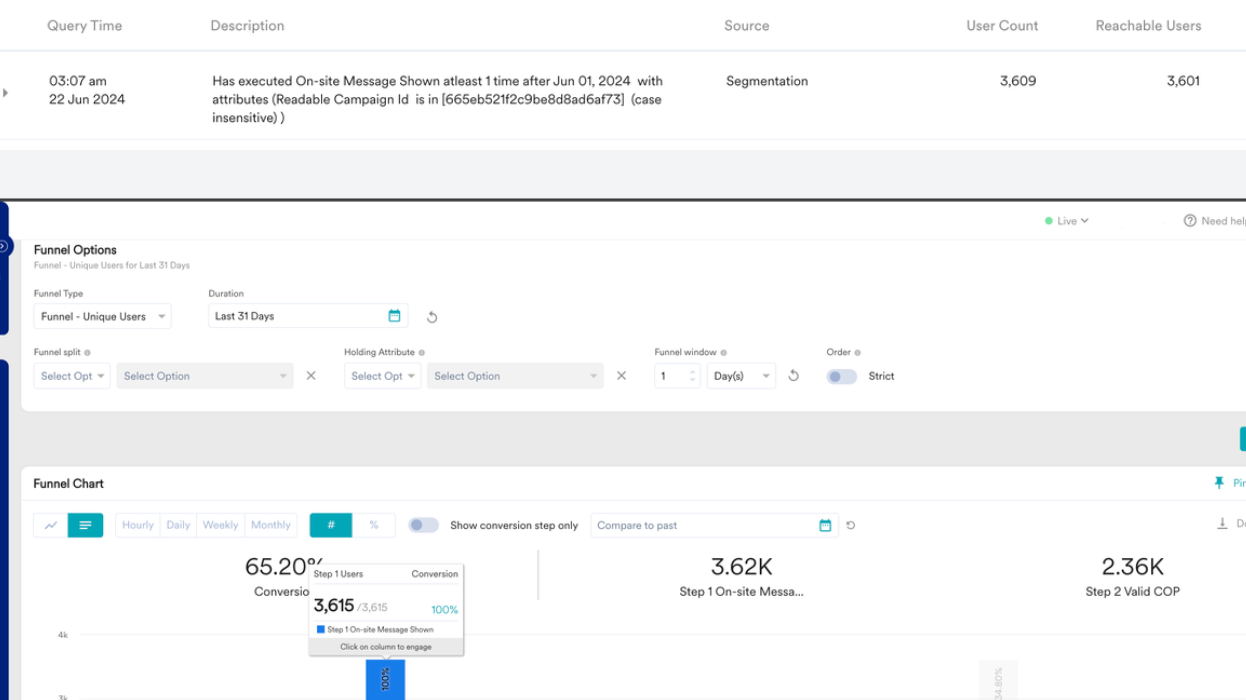Open the Need help link
This screenshot has height=700, width=1246.
click(x=1215, y=221)
